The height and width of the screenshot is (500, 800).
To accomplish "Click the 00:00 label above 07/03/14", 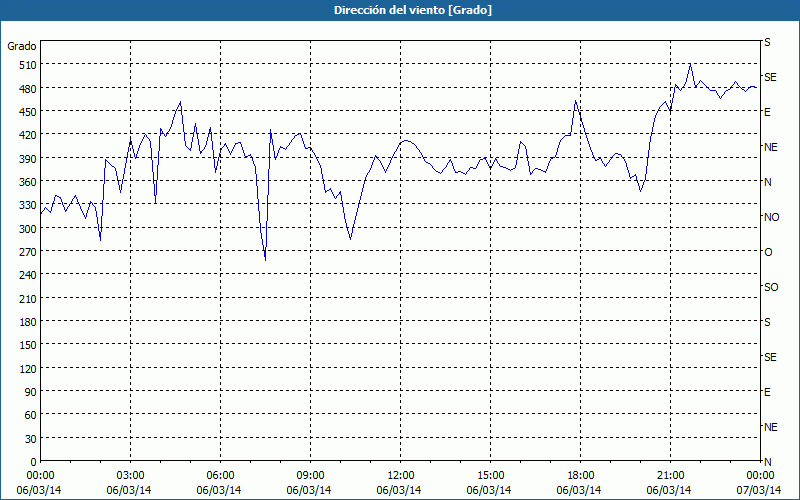I will pos(760,476).
